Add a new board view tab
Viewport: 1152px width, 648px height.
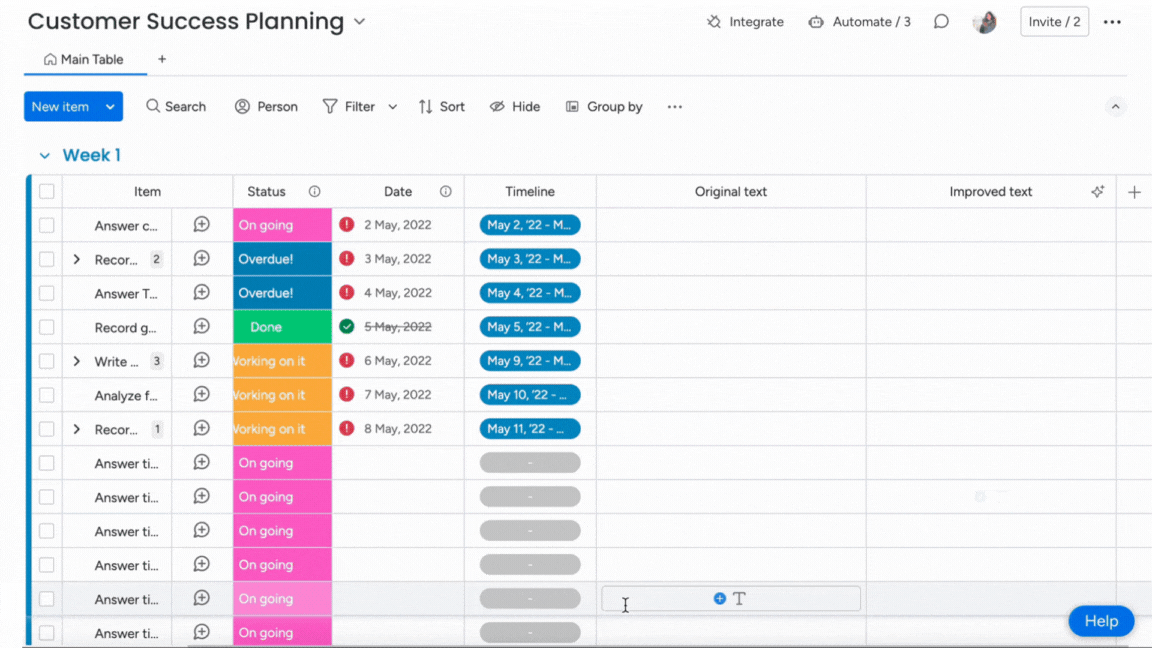(162, 59)
